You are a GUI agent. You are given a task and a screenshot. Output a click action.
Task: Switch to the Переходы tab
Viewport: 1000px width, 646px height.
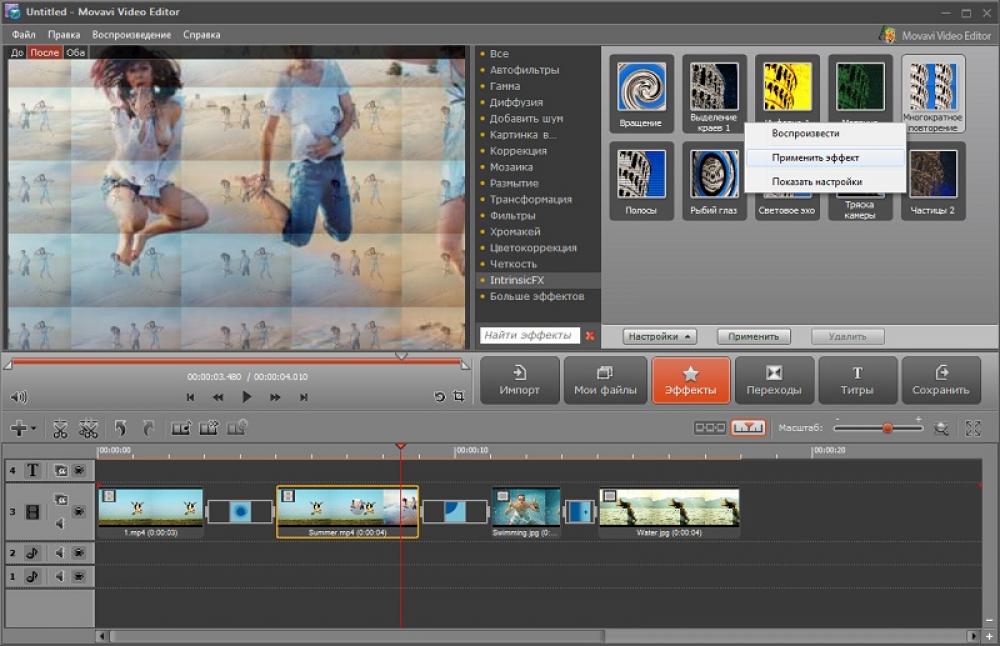(x=775, y=380)
